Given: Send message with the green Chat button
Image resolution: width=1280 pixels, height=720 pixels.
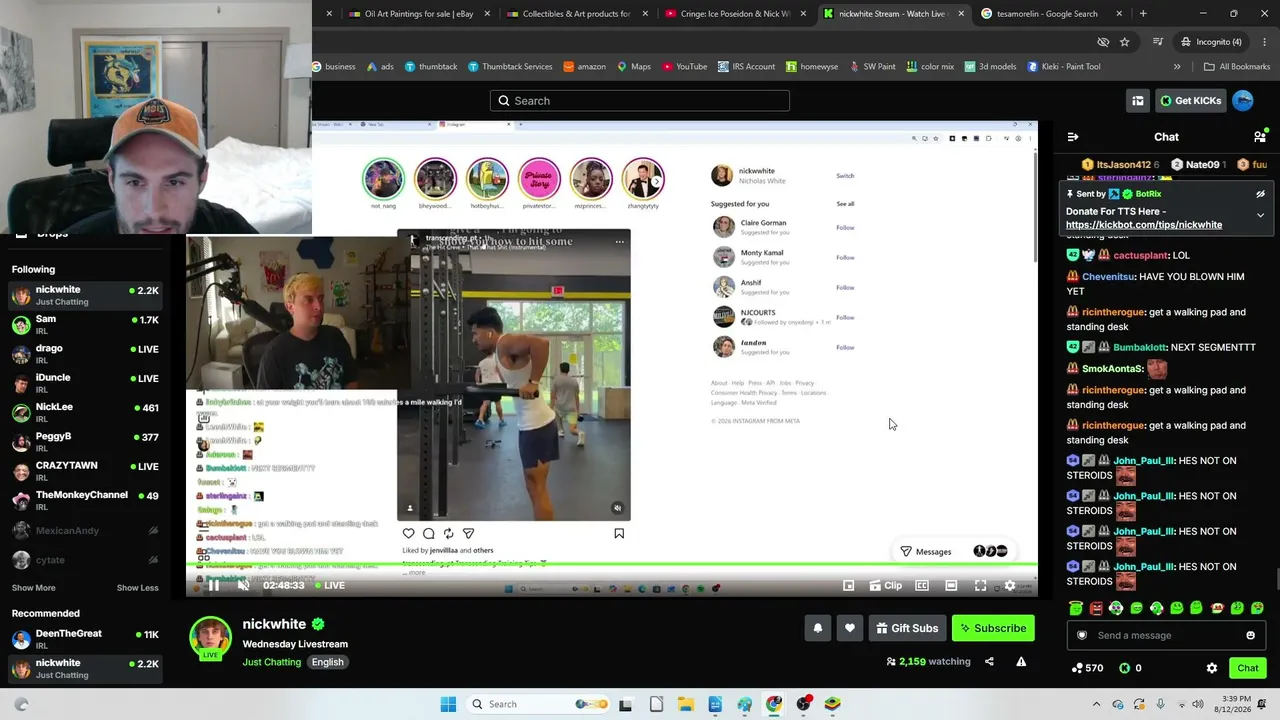Looking at the screenshot, I should click(1248, 668).
